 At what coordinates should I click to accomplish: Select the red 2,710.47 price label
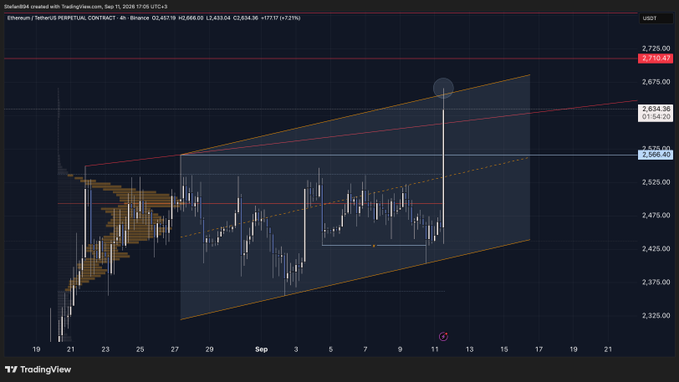click(656, 58)
